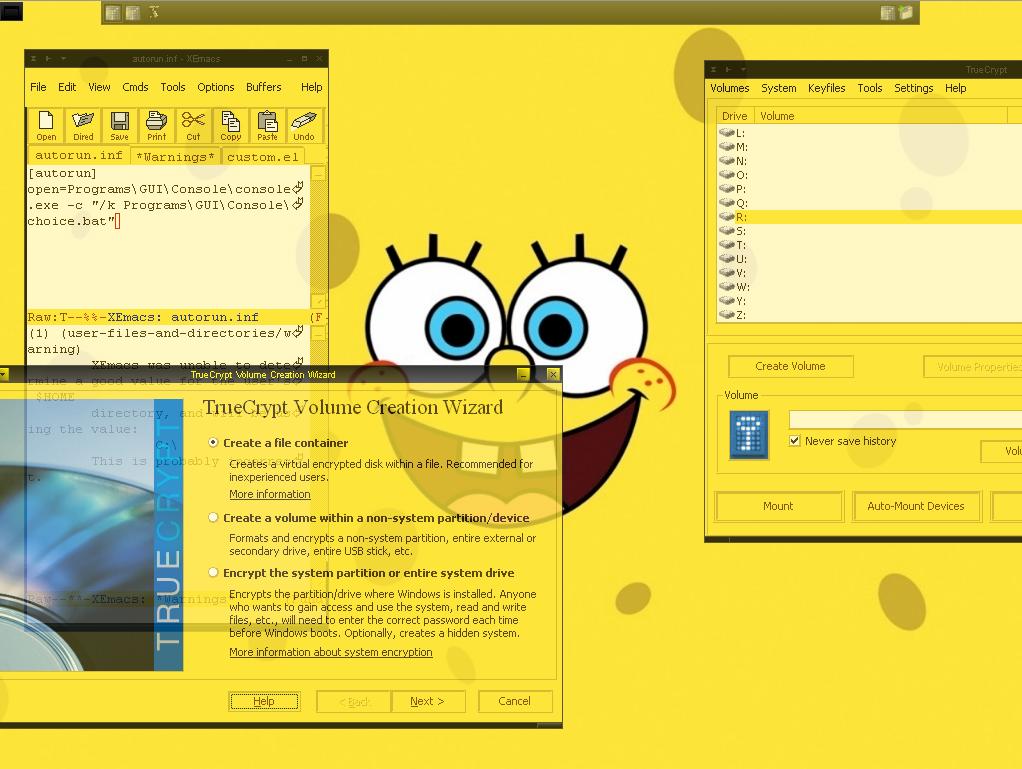The width and height of the screenshot is (1022, 769).
Task: Click the Open icon in XEmacs toolbar
Action: pyautogui.click(x=46, y=126)
